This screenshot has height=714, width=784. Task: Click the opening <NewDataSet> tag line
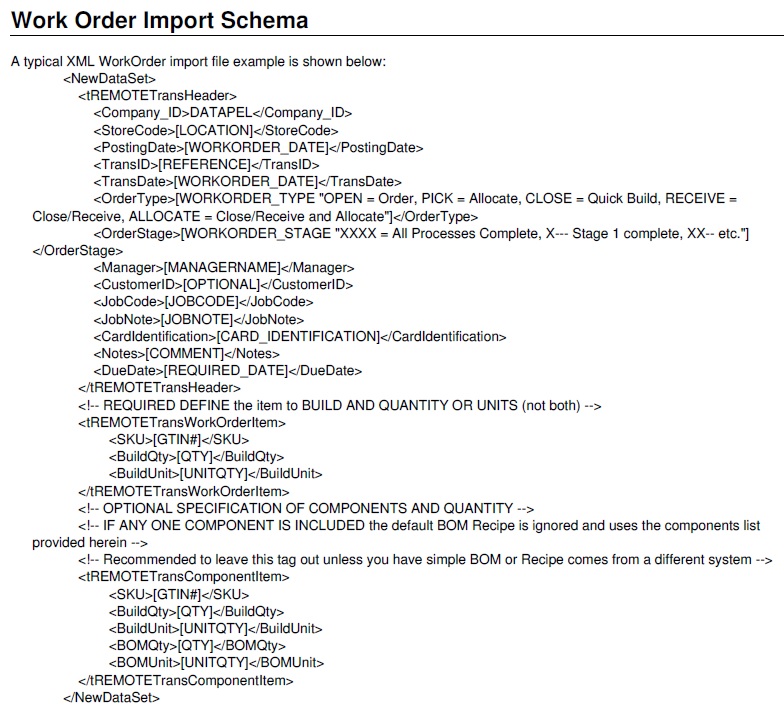tap(110, 78)
